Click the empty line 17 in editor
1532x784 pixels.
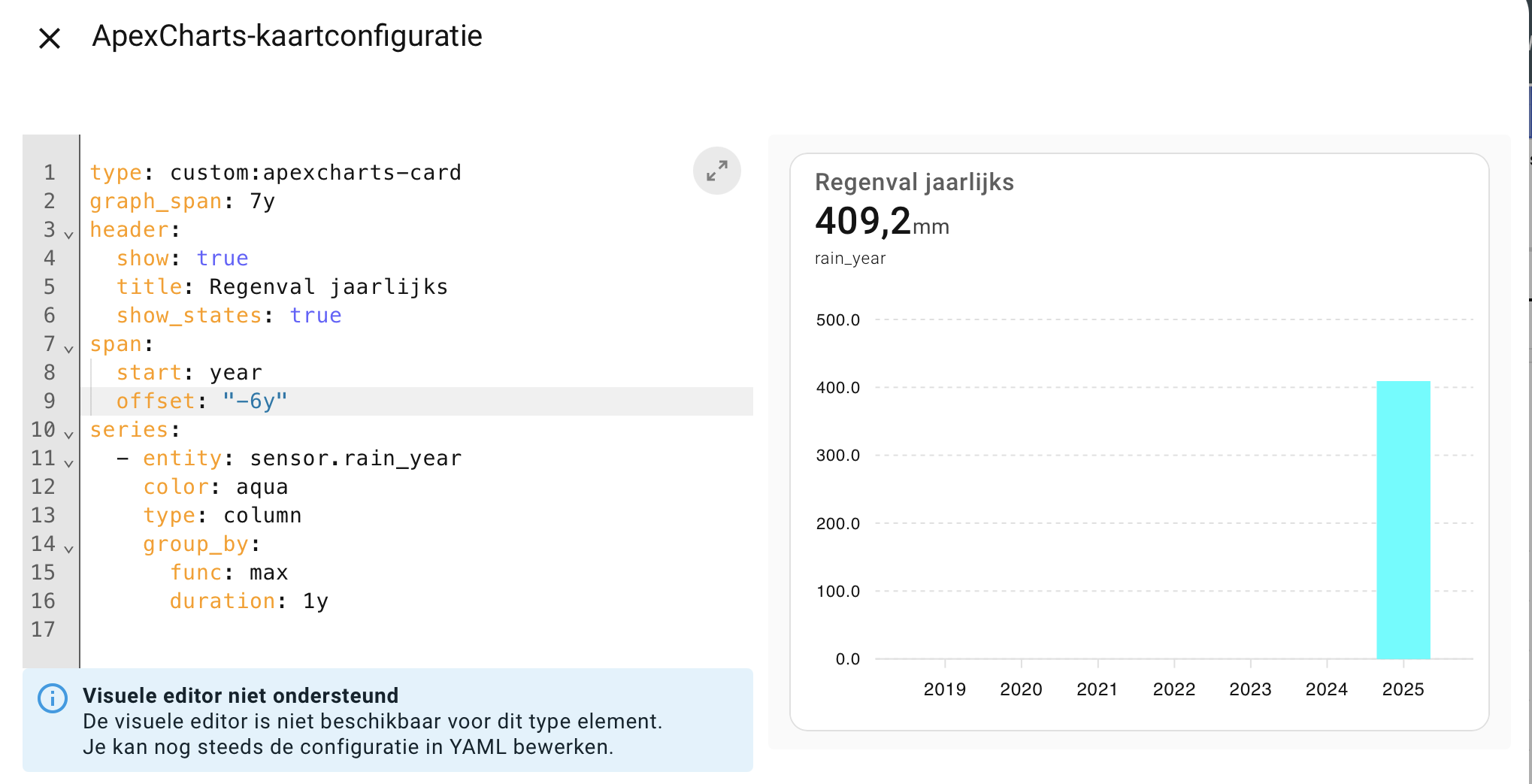301,630
